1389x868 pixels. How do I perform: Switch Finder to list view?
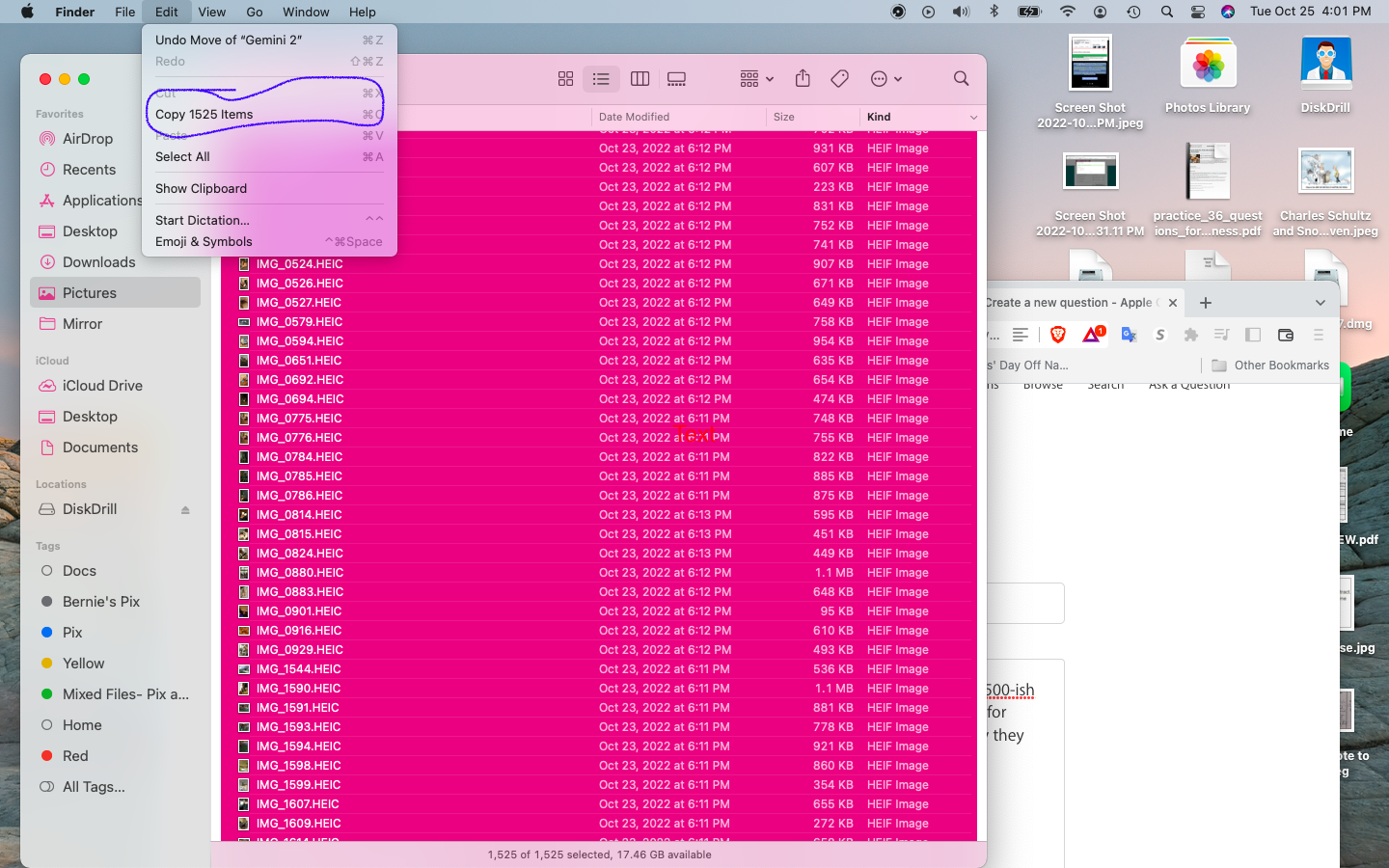[601, 79]
